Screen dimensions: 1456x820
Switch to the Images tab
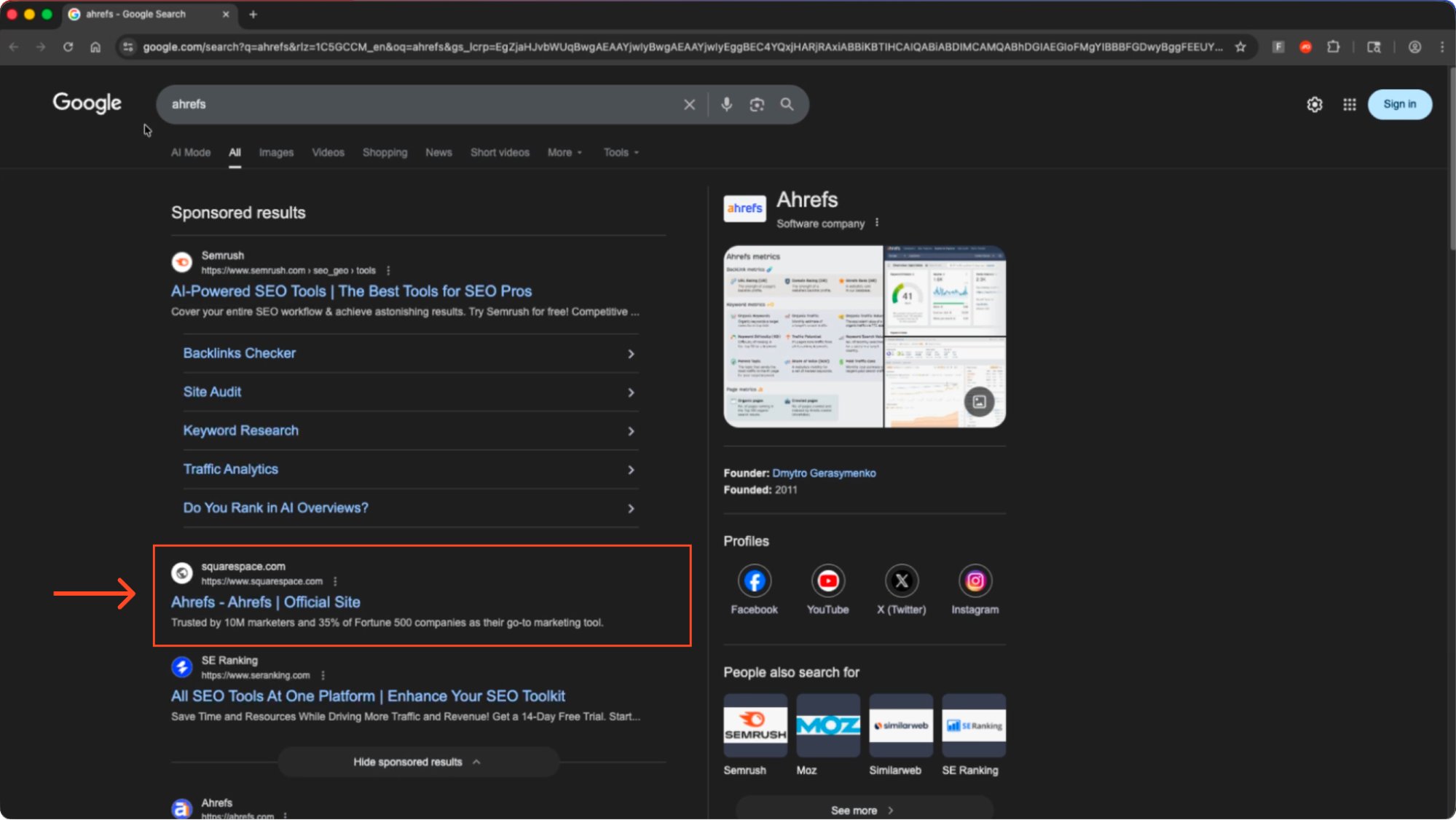[276, 152]
